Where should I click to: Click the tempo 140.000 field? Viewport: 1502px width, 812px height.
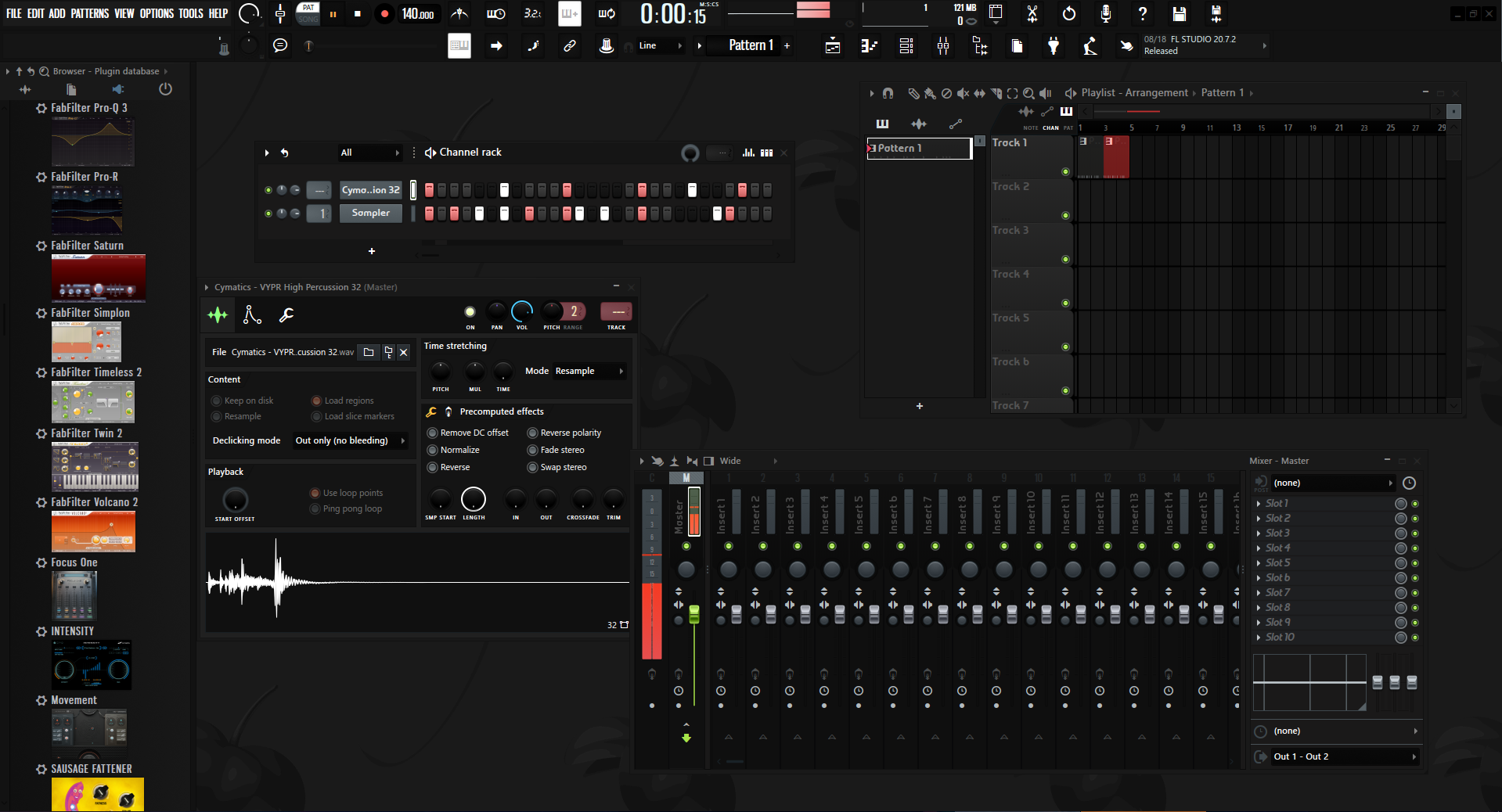coord(418,14)
